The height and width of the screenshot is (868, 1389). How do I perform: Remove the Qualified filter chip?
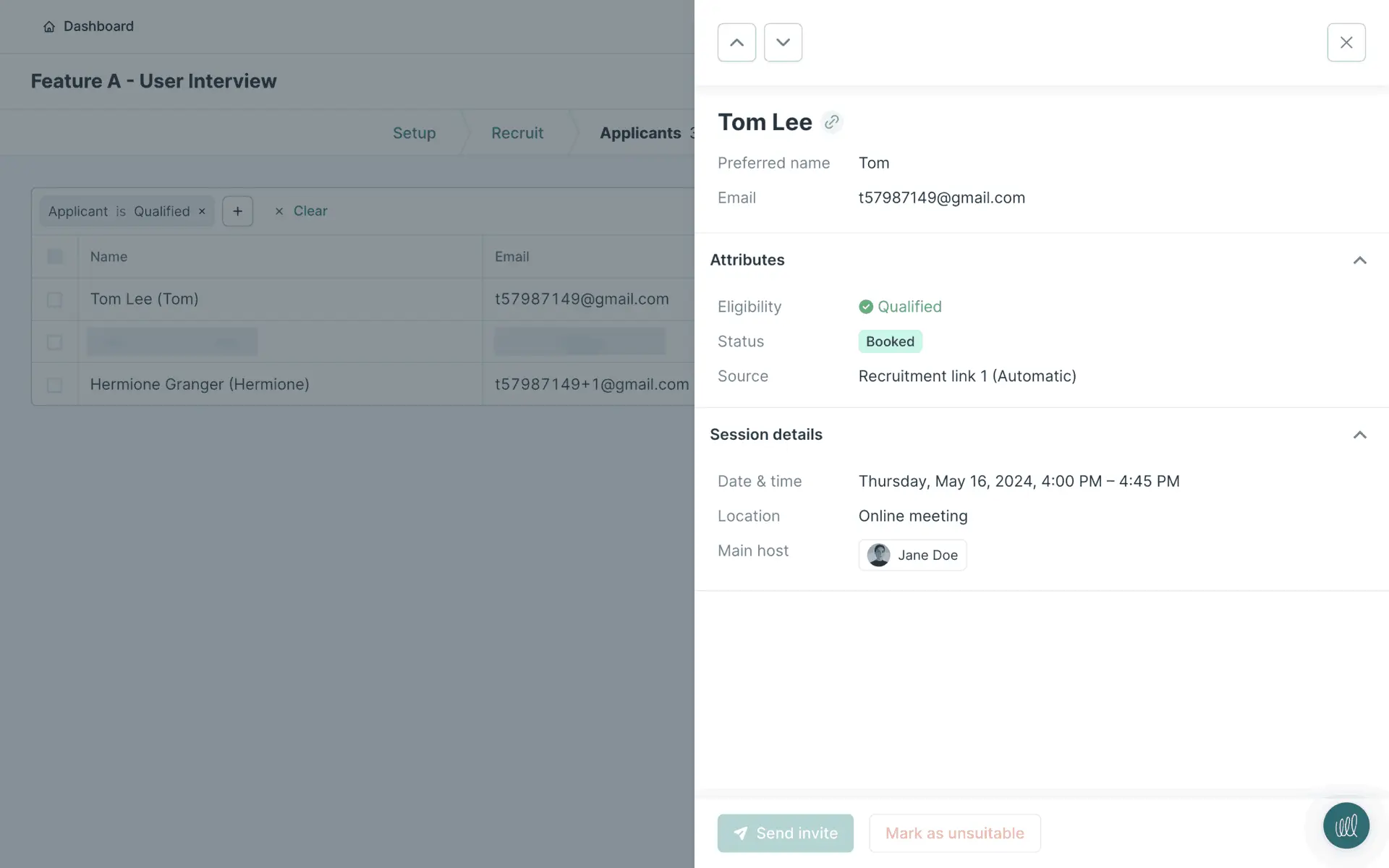click(x=203, y=211)
